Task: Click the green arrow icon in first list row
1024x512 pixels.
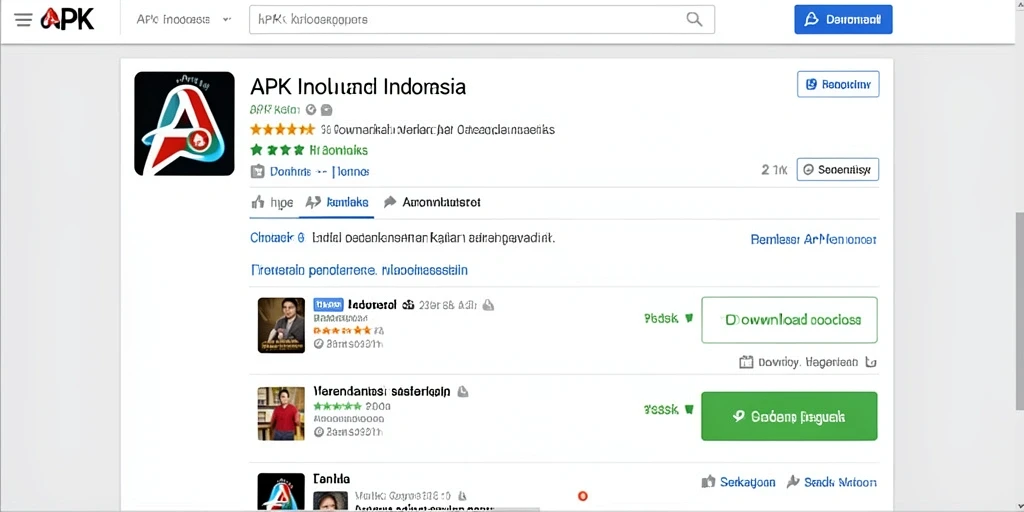Action: click(x=688, y=319)
